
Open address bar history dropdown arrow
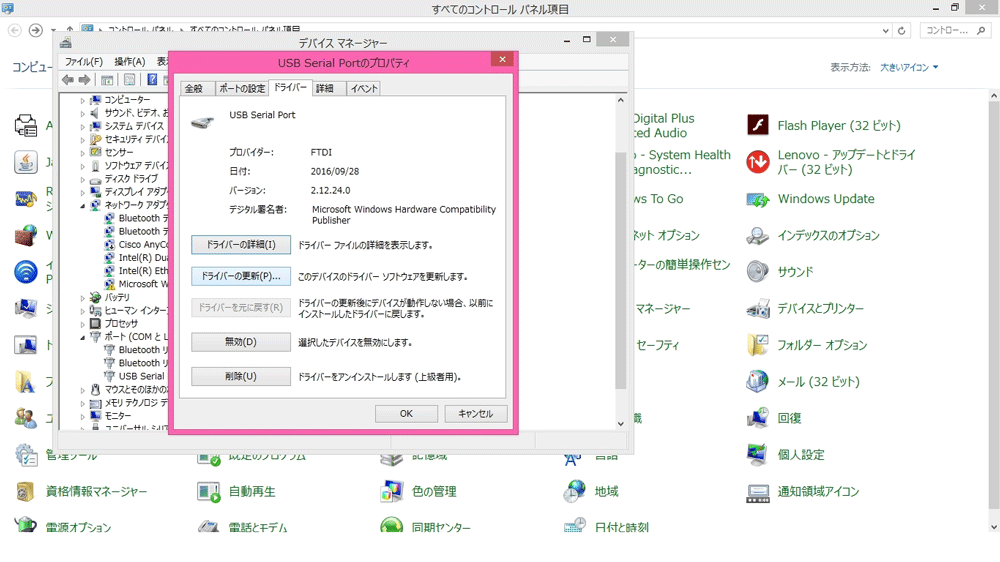pyautogui.click(x=885, y=31)
